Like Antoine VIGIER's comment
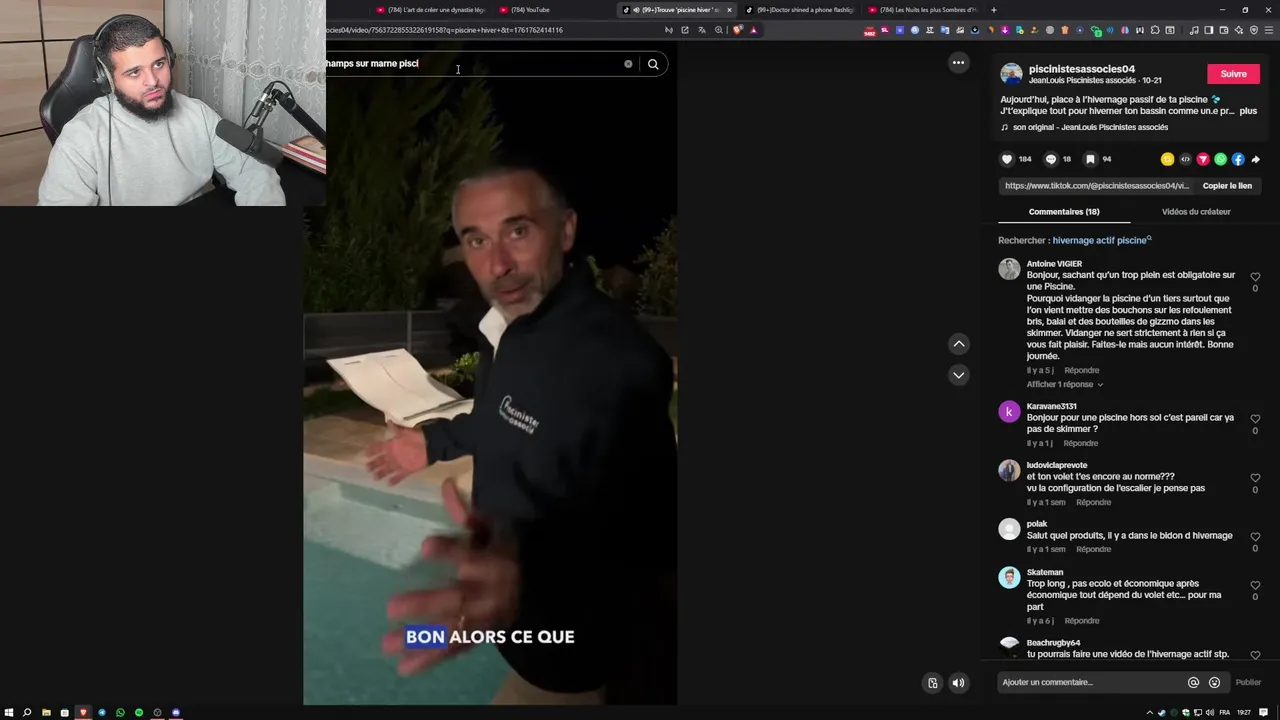This screenshot has height=720, width=1280. [1255, 277]
